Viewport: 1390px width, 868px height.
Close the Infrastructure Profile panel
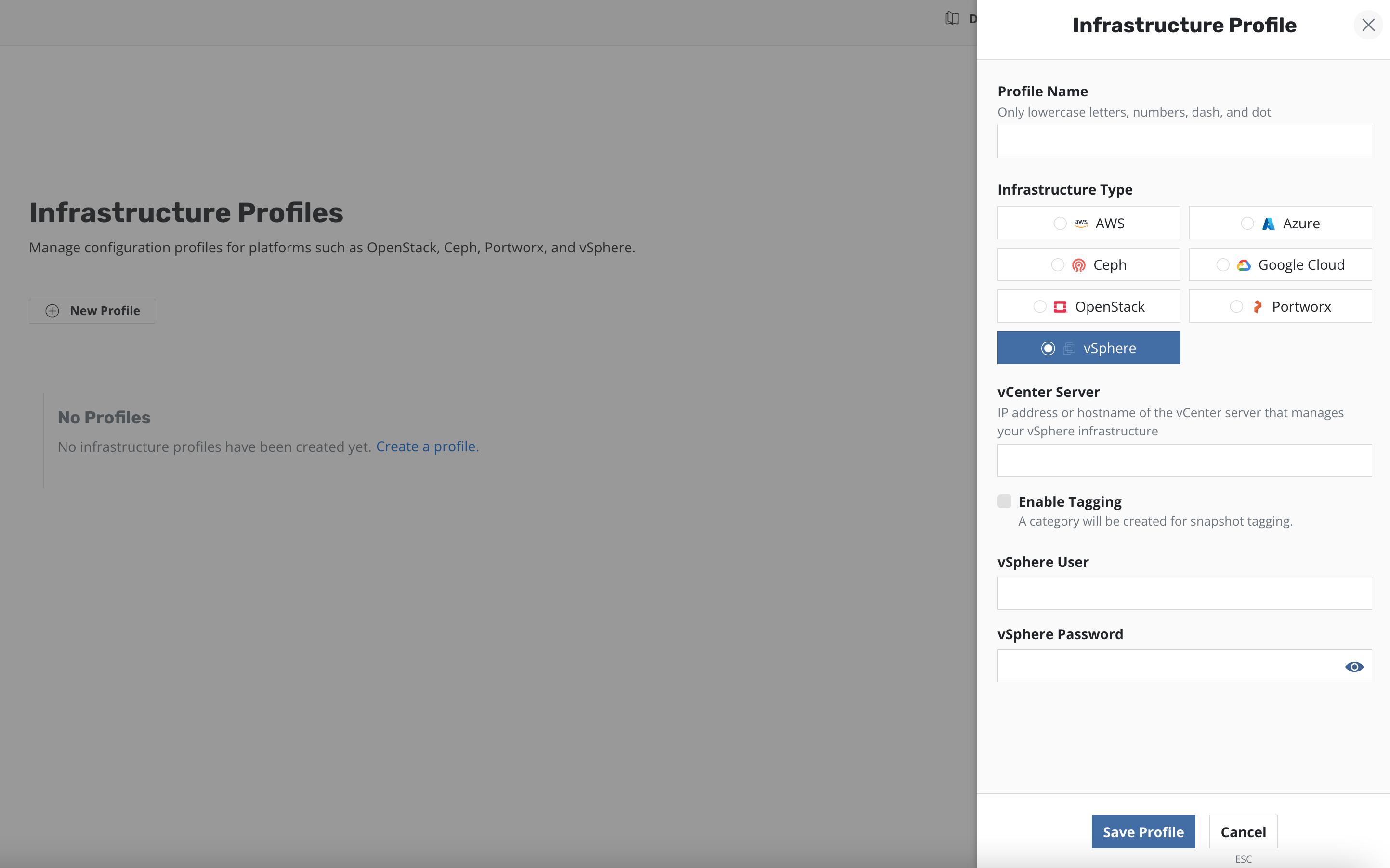pos(1368,25)
